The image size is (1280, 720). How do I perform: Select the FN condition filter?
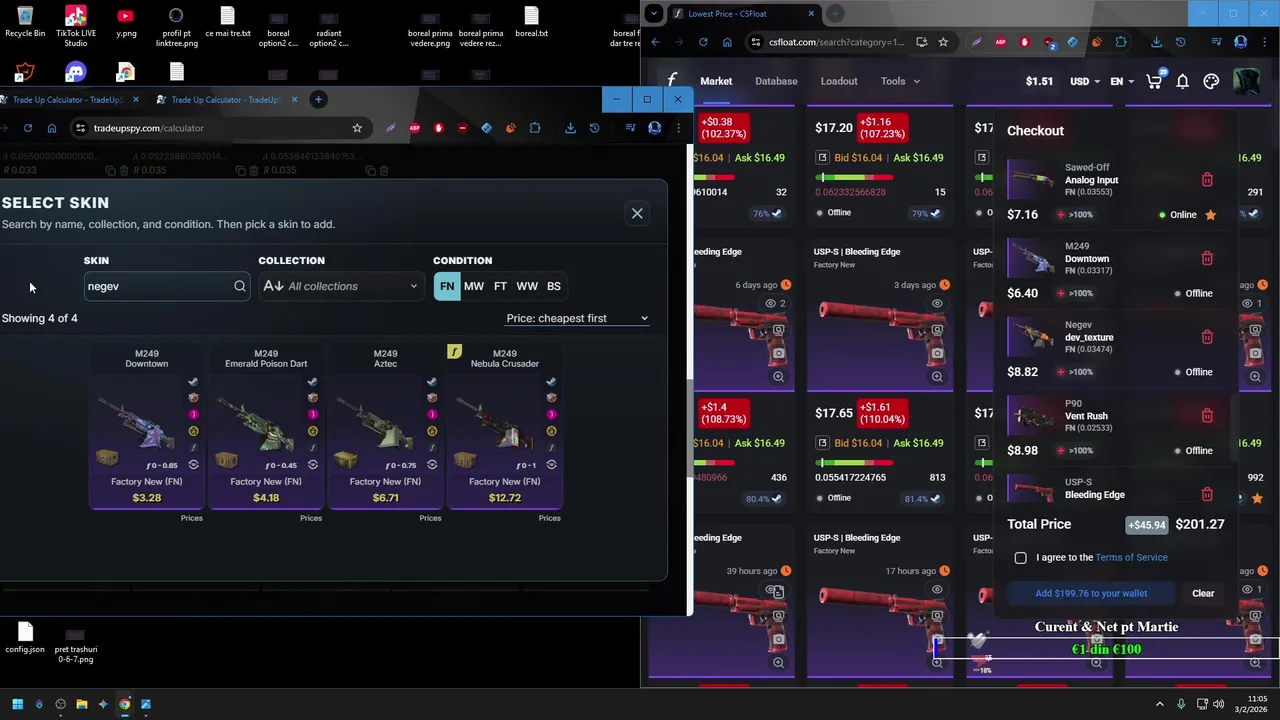click(447, 286)
